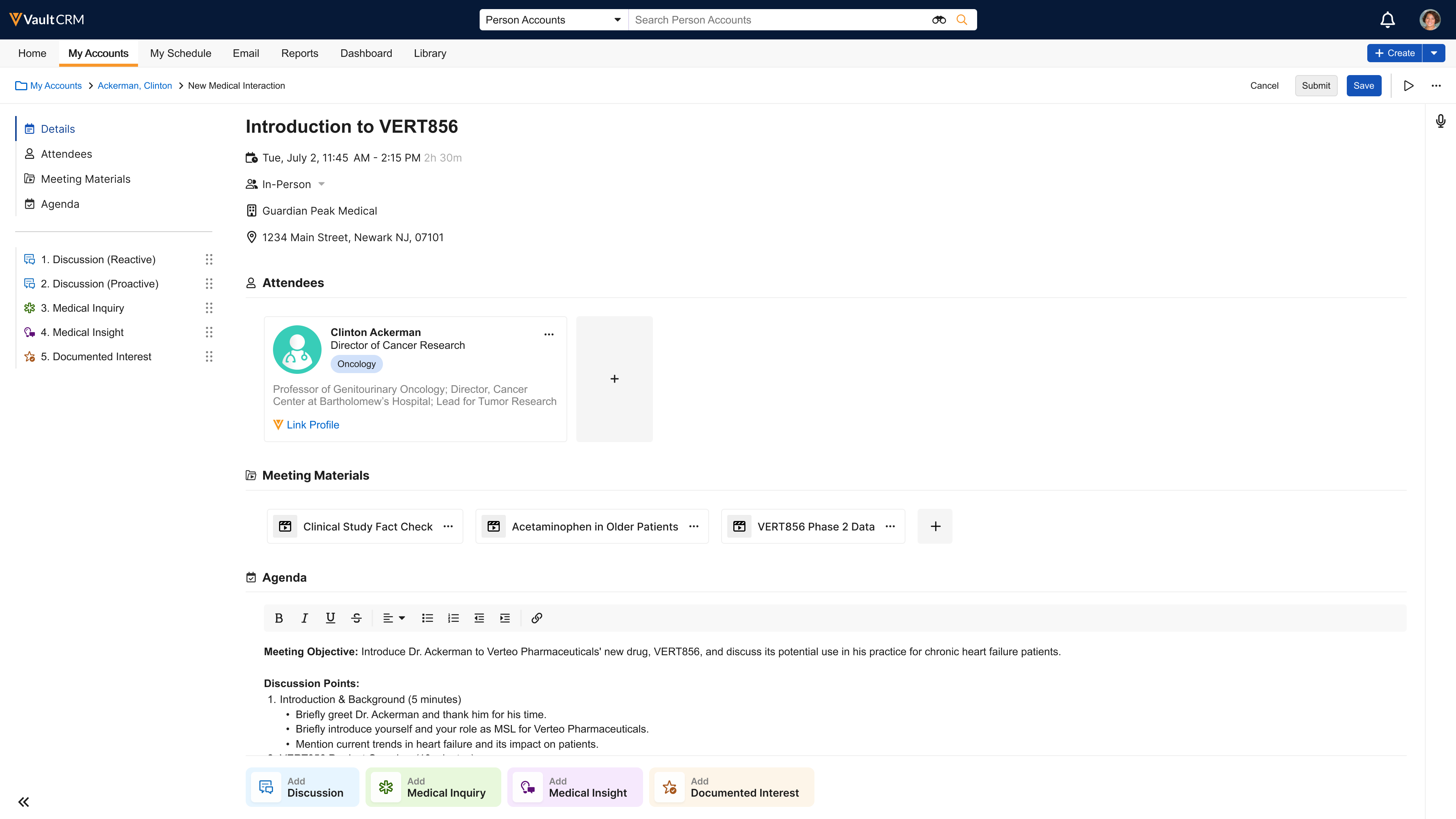Apply numbered list formatting in Agenda
The image size is (1456, 819).
[453, 618]
